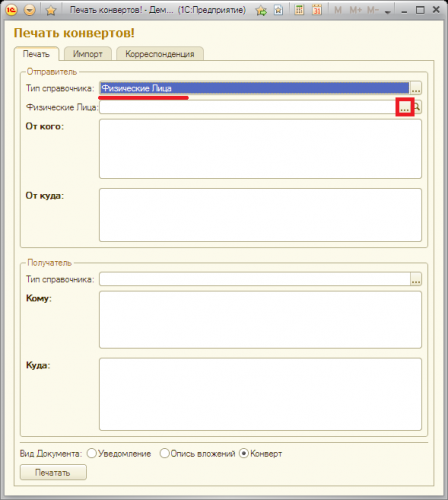The image size is (448, 500).
Task: Open Физические Лица selection ellipsis button
Action: tap(404, 107)
